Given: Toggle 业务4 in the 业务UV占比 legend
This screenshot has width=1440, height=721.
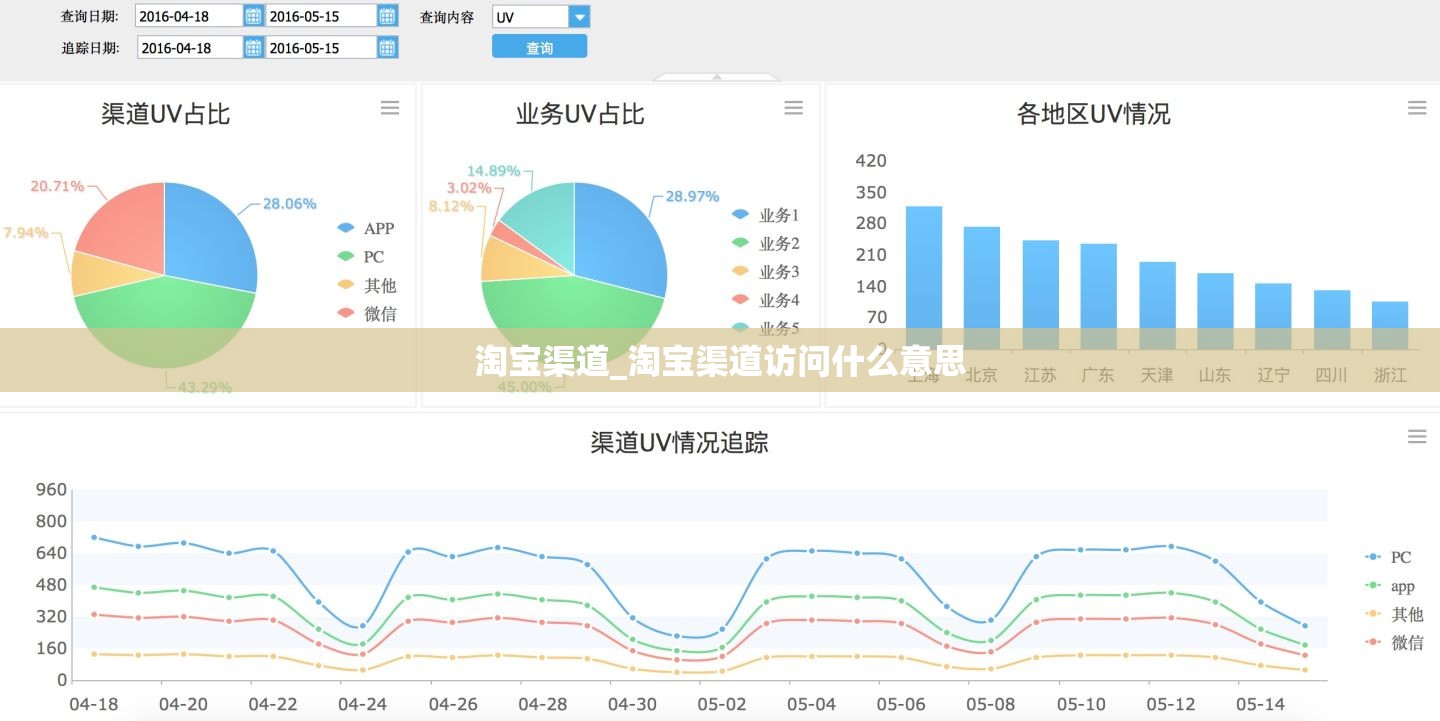Looking at the screenshot, I should click(766, 299).
